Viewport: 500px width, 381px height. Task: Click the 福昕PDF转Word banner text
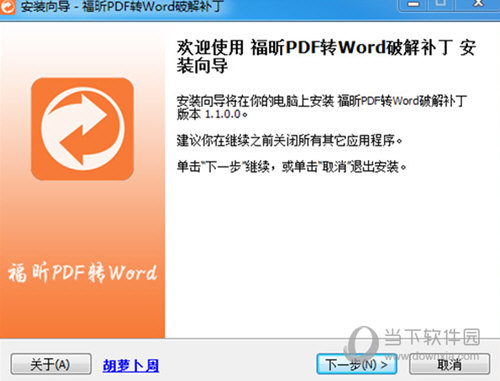click(x=83, y=272)
